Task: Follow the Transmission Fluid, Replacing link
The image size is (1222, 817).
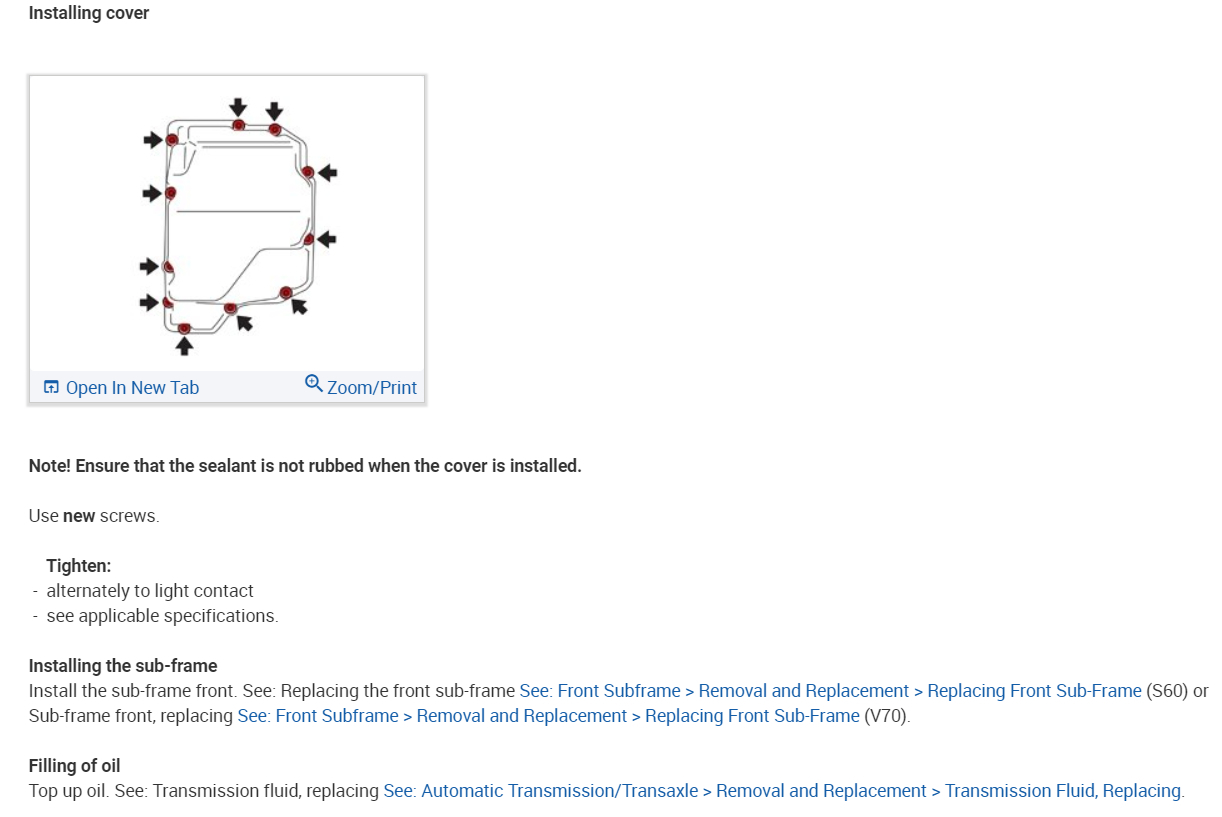Action: tap(1063, 791)
